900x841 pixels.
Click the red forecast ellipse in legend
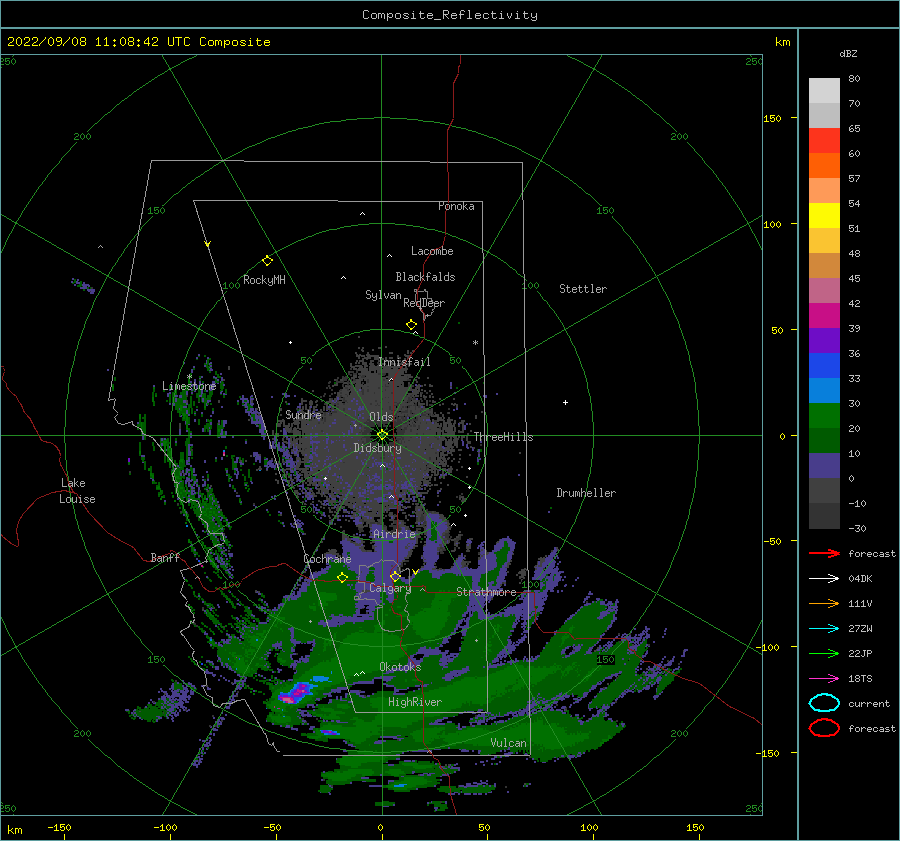[824, 728]
